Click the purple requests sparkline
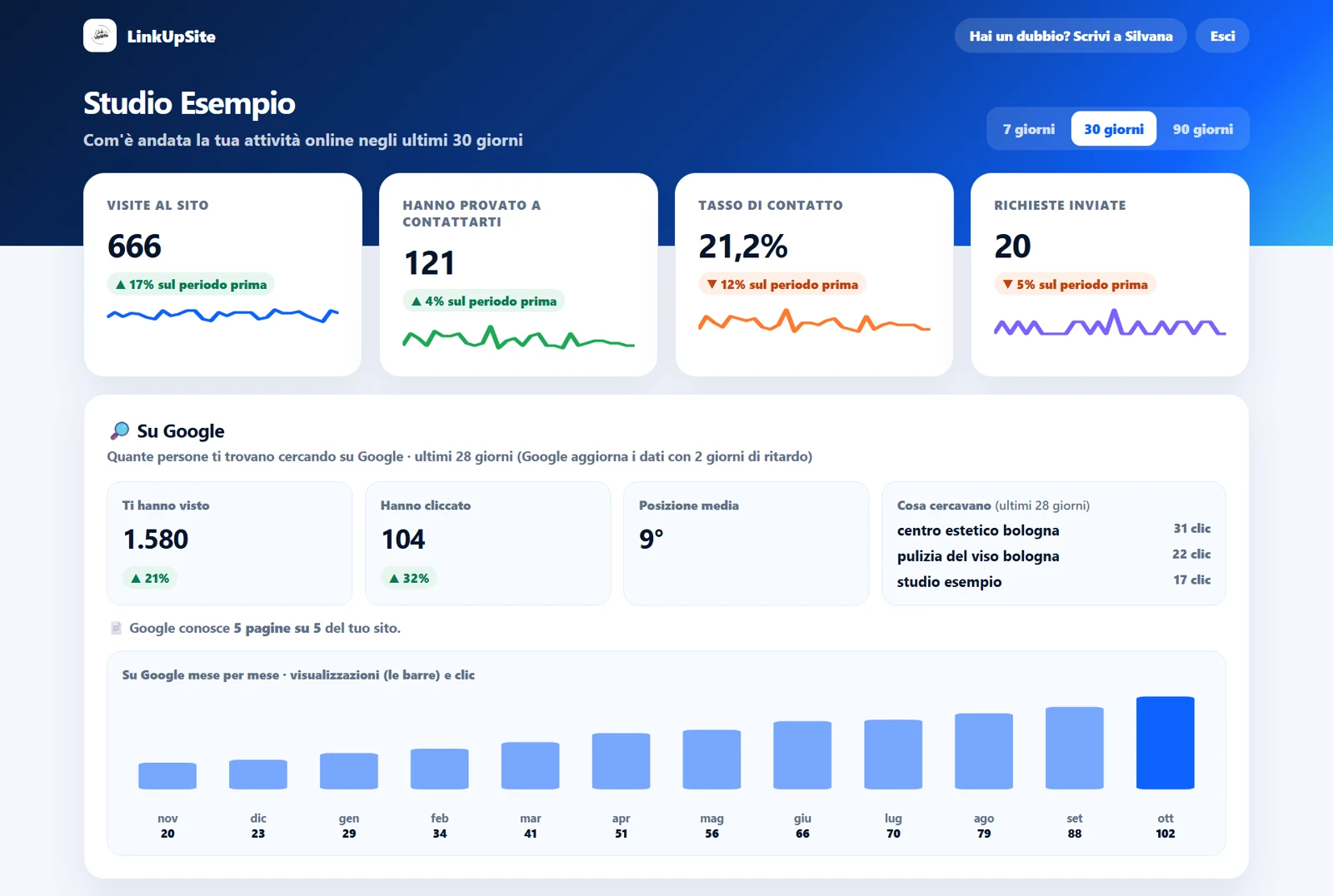 (1110, 323)
